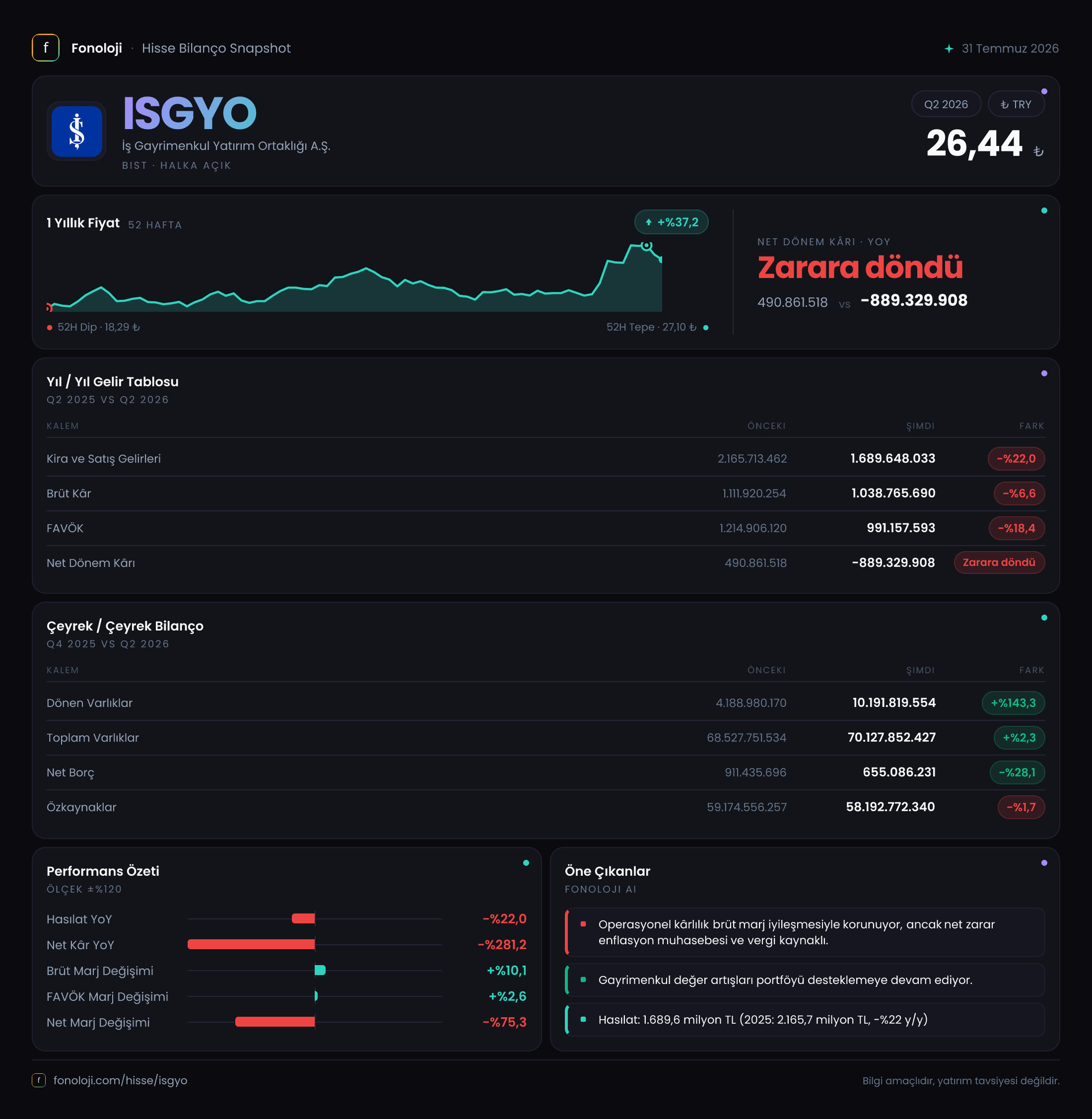
Task: Click the peak marker on the price chart
Action: click(x=646, y=245)
